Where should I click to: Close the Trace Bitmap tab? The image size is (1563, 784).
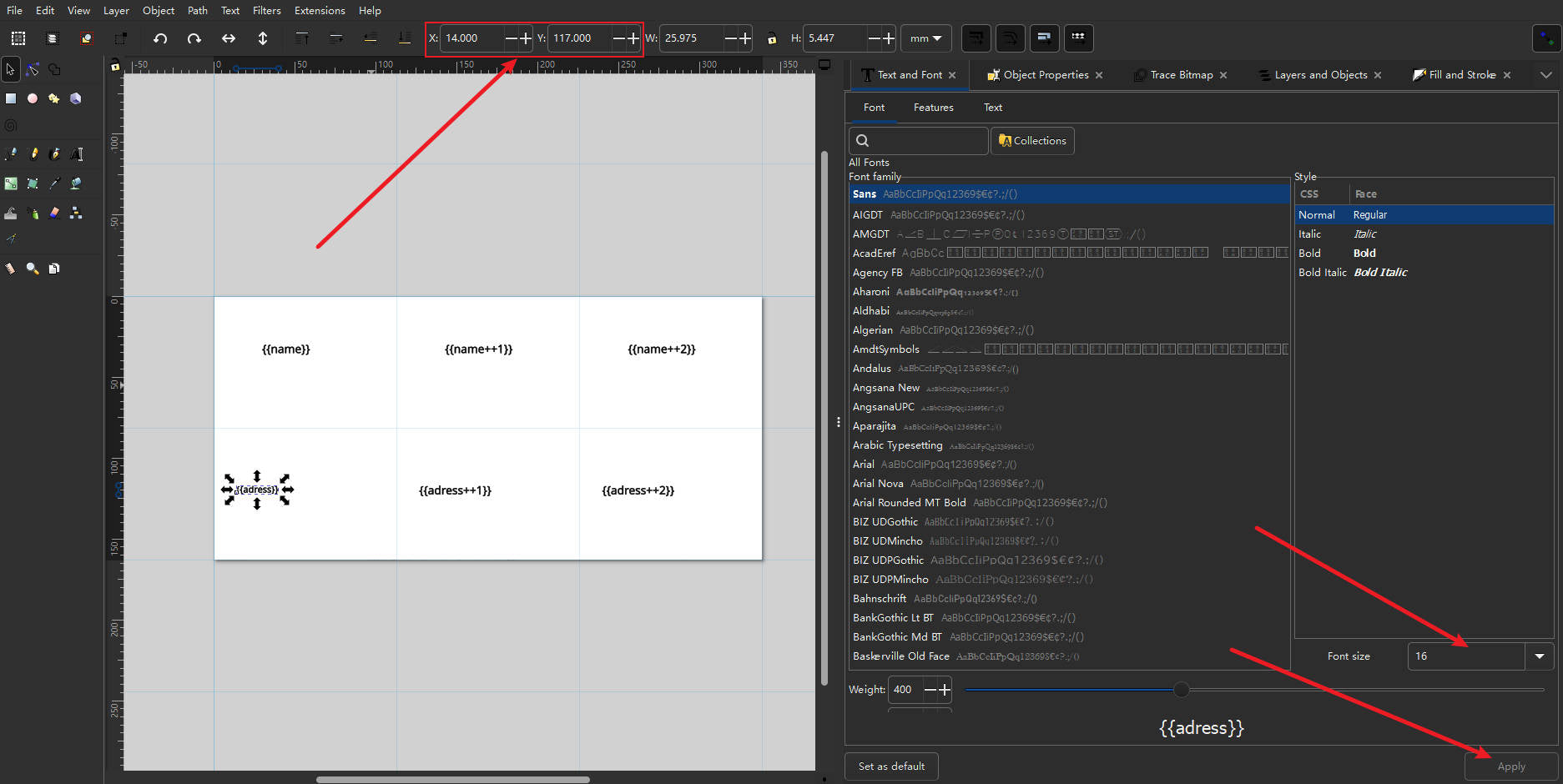point(1223,75)
